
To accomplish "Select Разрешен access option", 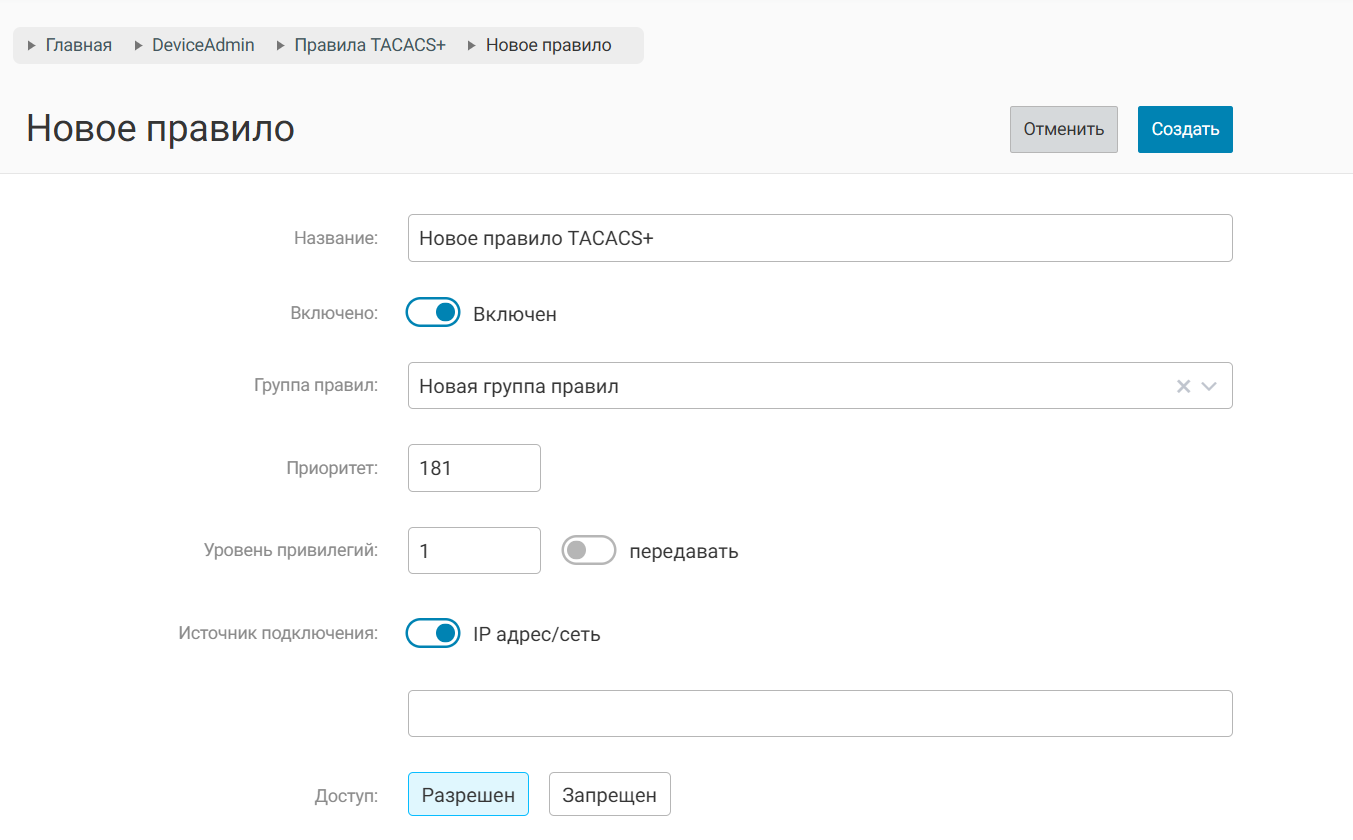I will (468, 795).
